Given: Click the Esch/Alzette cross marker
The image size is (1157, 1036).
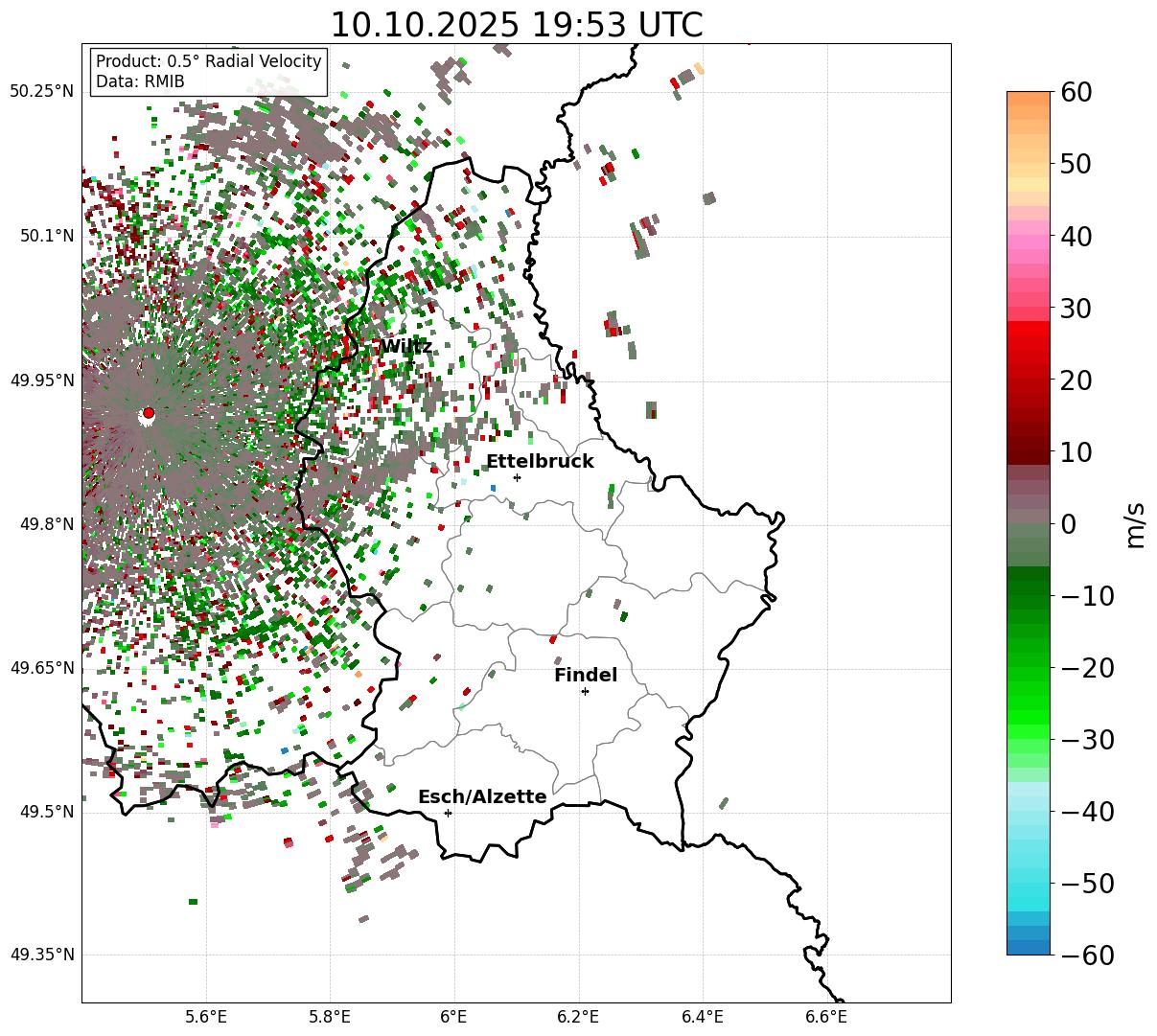Looking at the screenshot, I should pyautogui.click(x=448, y=813).
